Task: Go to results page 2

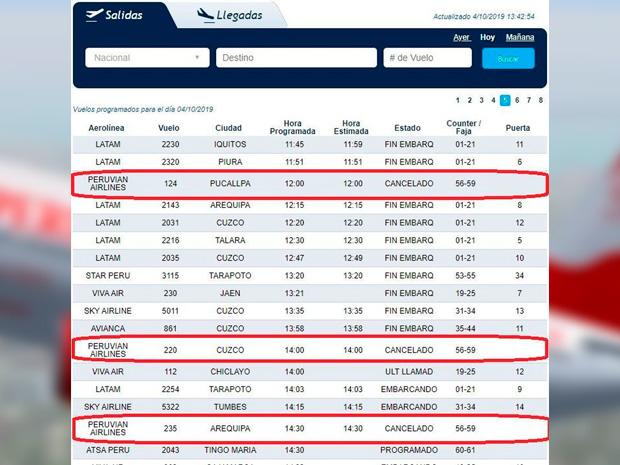Action: coord(469,100)
